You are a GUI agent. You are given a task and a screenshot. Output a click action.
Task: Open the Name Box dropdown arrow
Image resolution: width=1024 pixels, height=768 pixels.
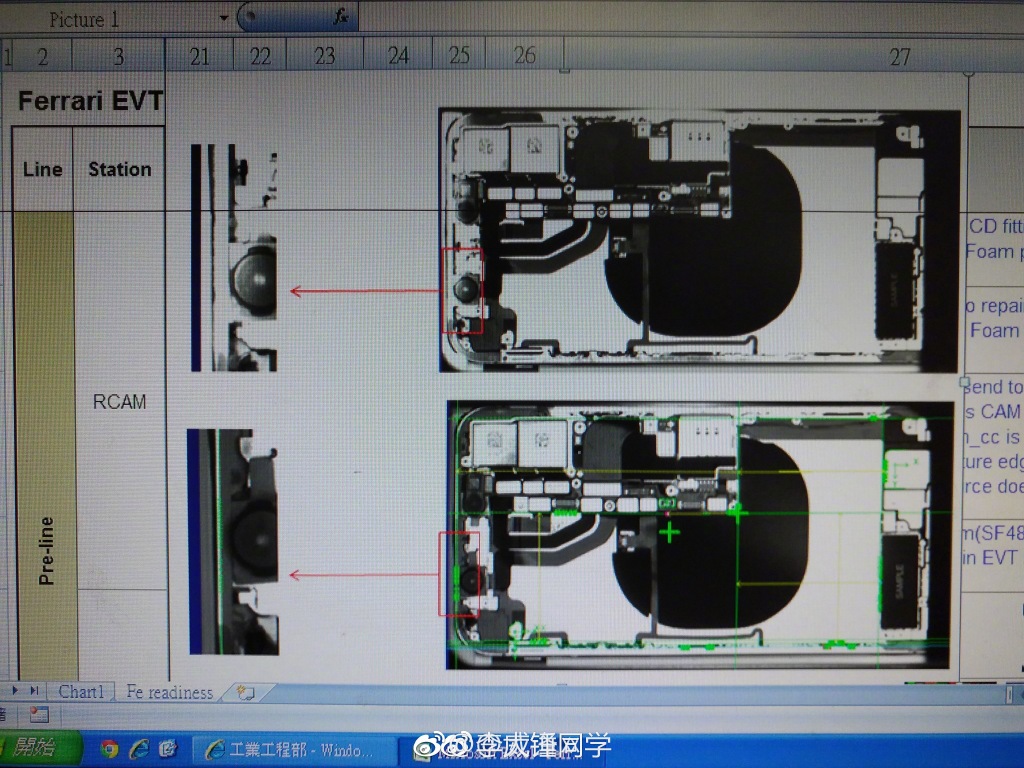point(223,18)
